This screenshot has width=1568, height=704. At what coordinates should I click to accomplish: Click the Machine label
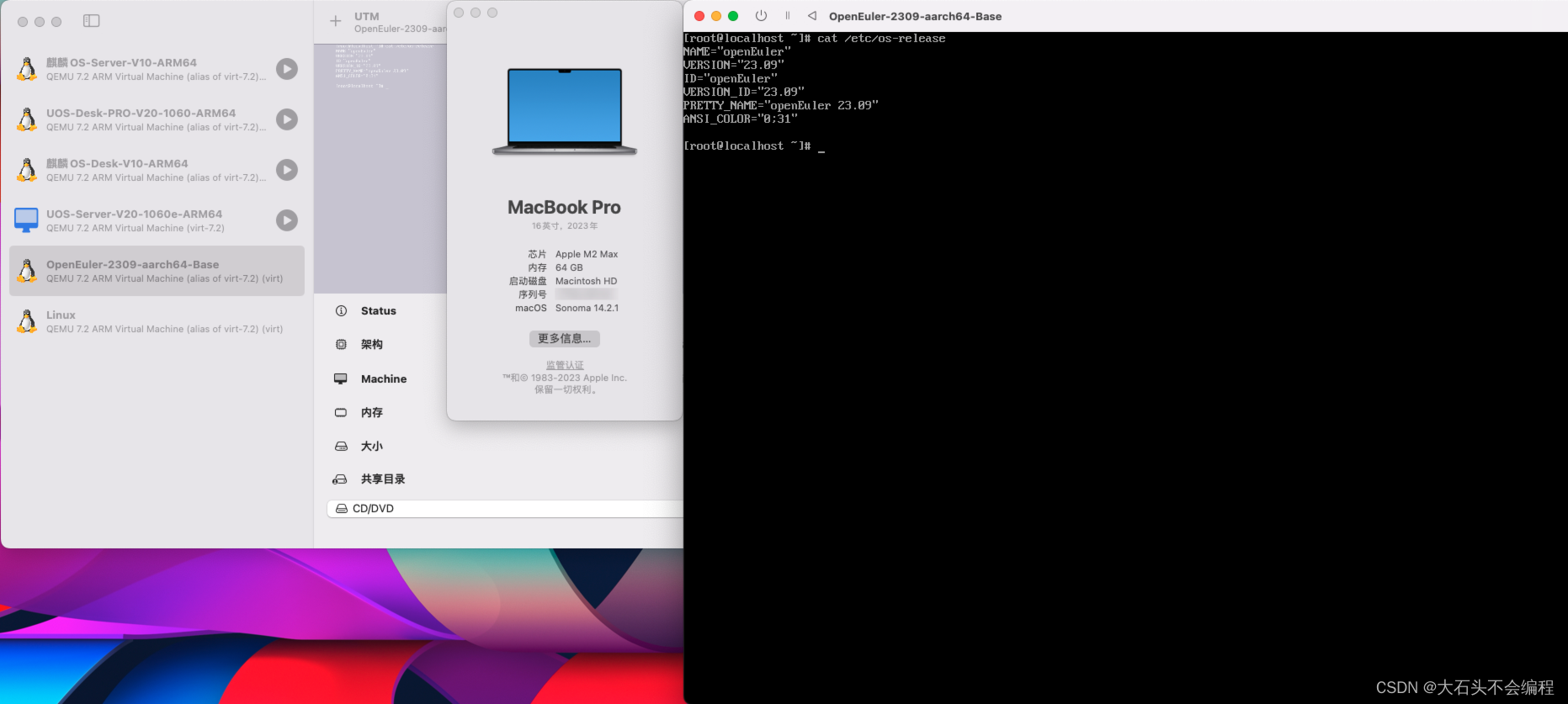384,378
